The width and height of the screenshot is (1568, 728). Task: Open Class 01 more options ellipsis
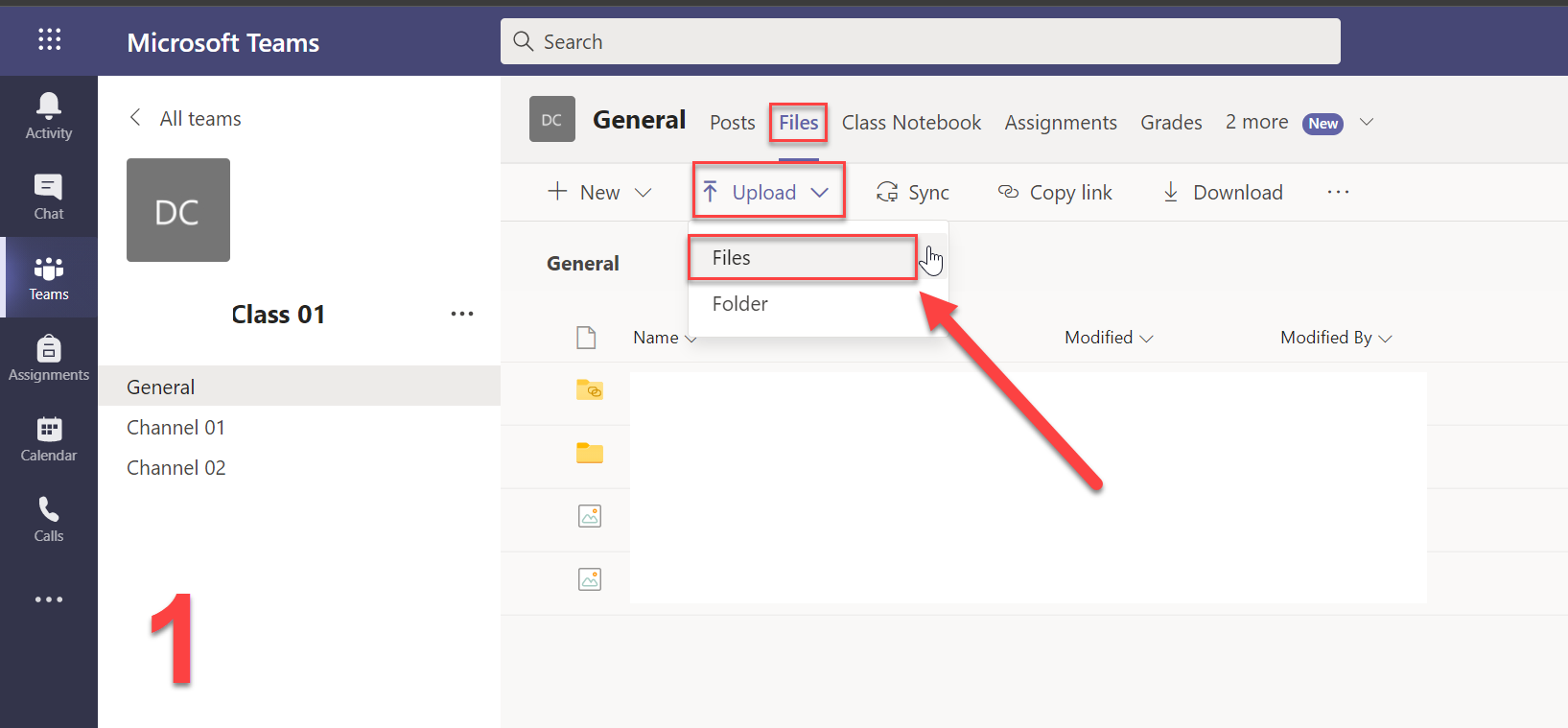click(x=462, y=314)
